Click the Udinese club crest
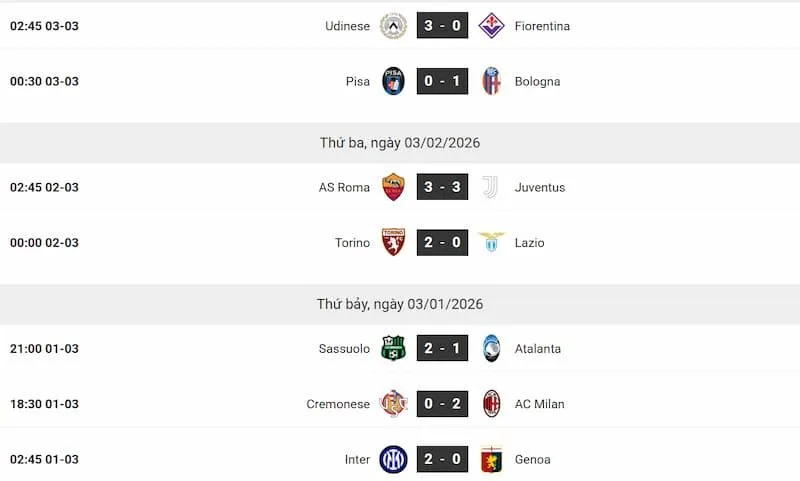 point(393,26)
